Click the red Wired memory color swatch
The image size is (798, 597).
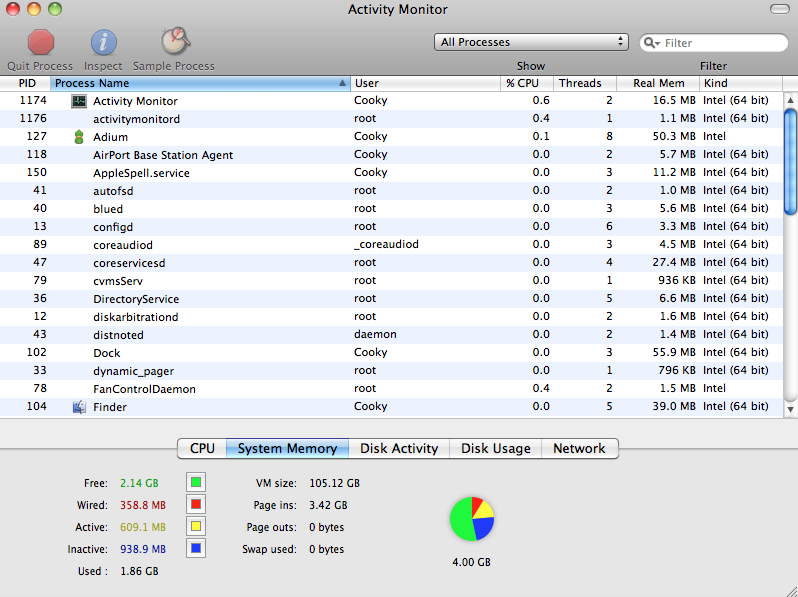[x=196, y=504]
